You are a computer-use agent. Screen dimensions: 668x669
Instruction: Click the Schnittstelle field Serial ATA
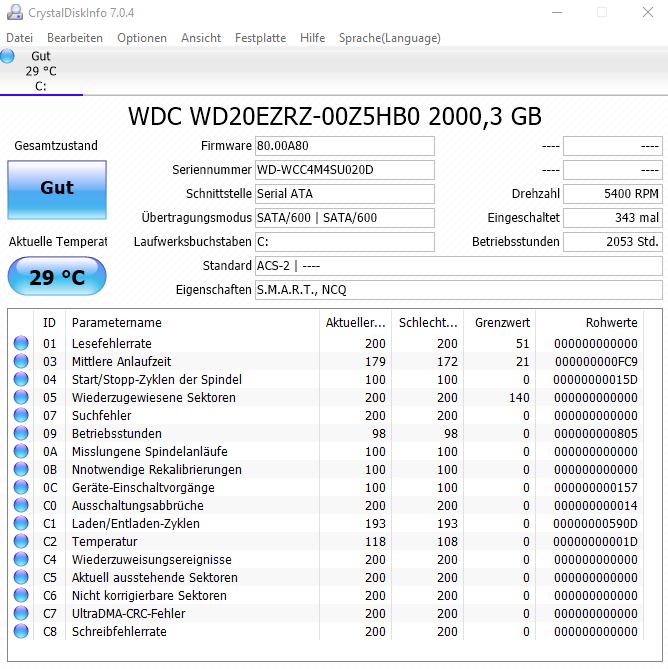click(x=345, y=194)
